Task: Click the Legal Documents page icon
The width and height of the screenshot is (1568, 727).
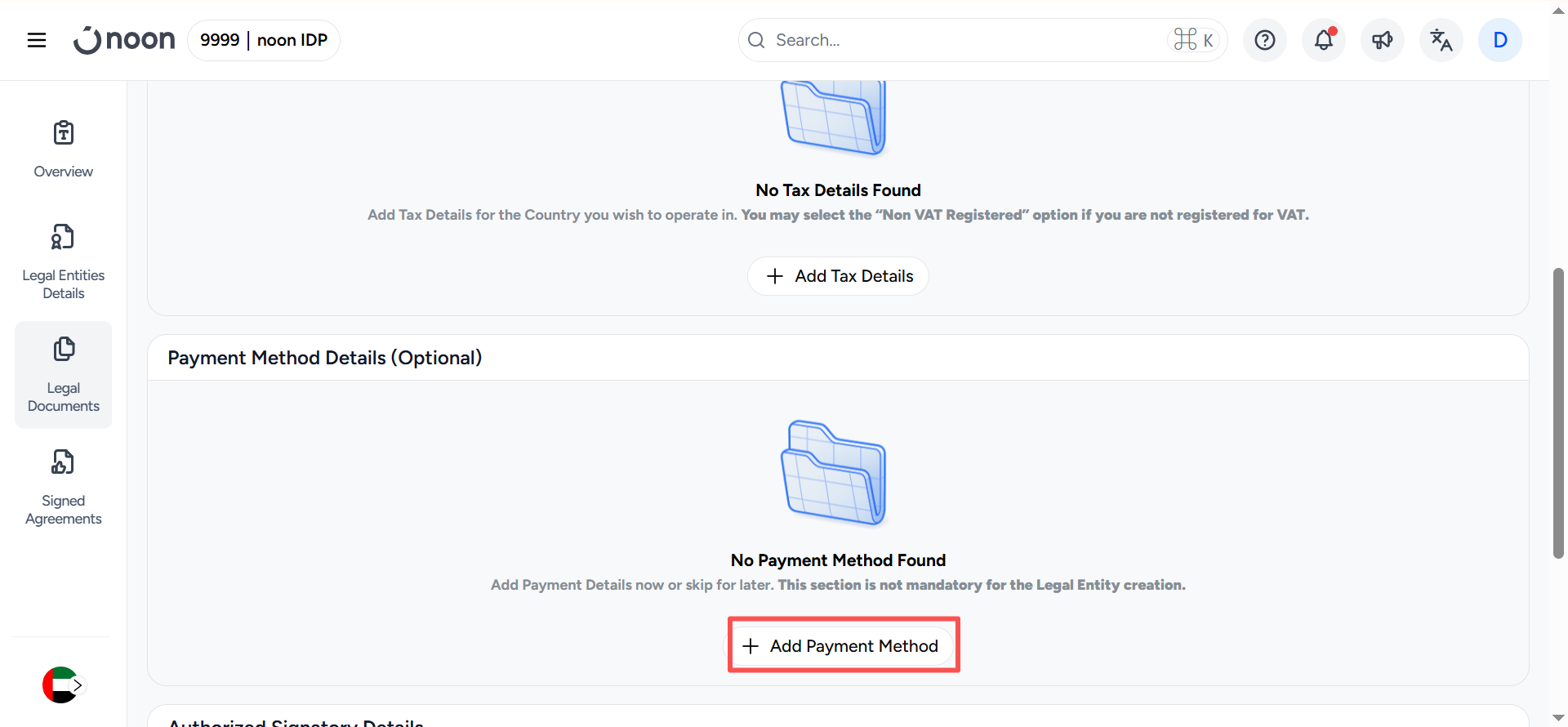Action: [x=64, y=350]
